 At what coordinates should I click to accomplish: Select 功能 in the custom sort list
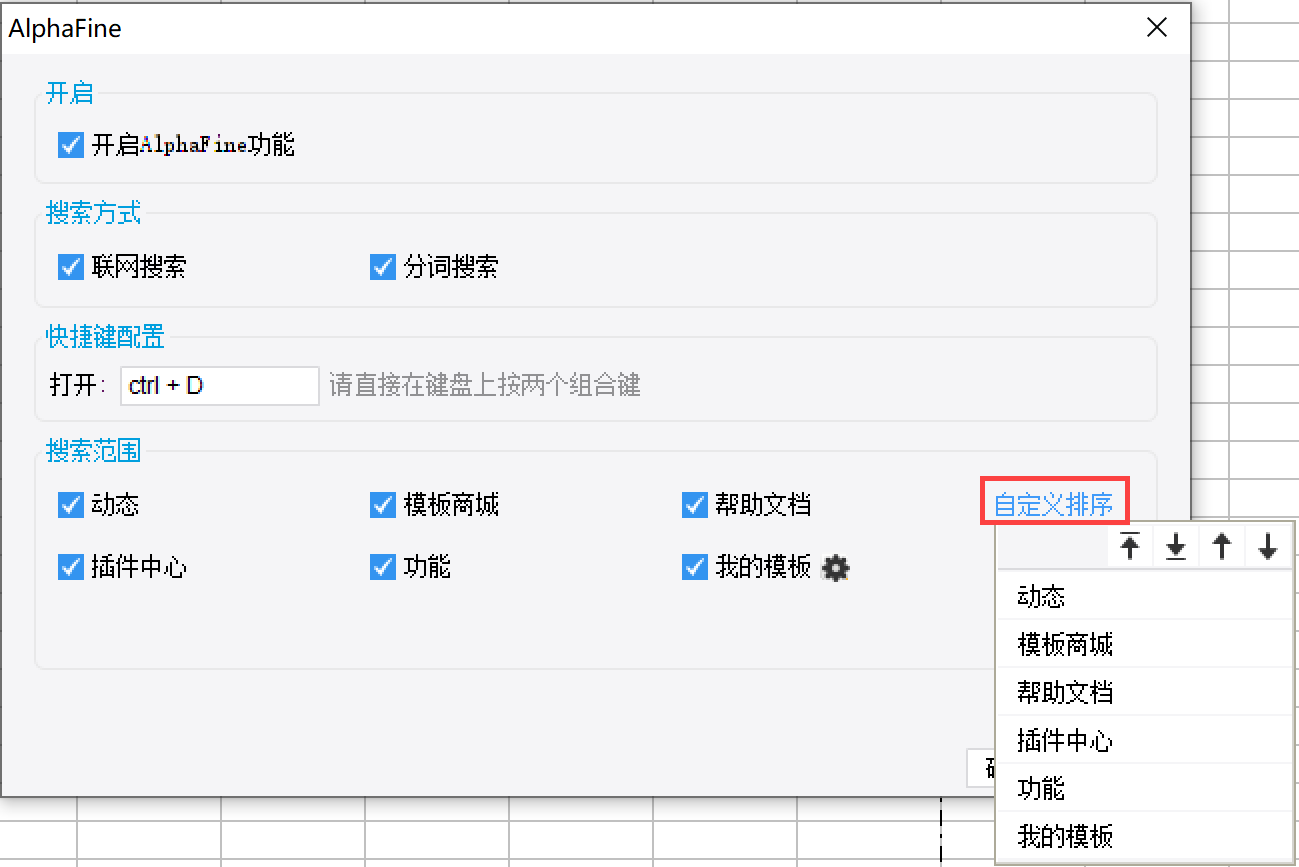point(1145,788)
